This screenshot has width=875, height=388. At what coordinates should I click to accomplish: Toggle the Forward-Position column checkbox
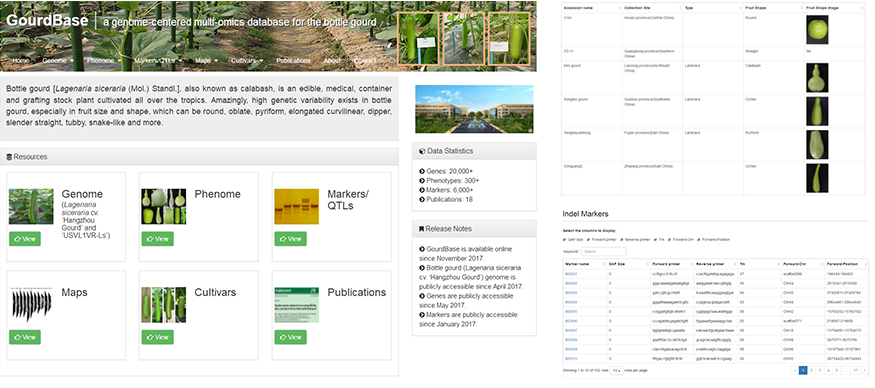698,239
